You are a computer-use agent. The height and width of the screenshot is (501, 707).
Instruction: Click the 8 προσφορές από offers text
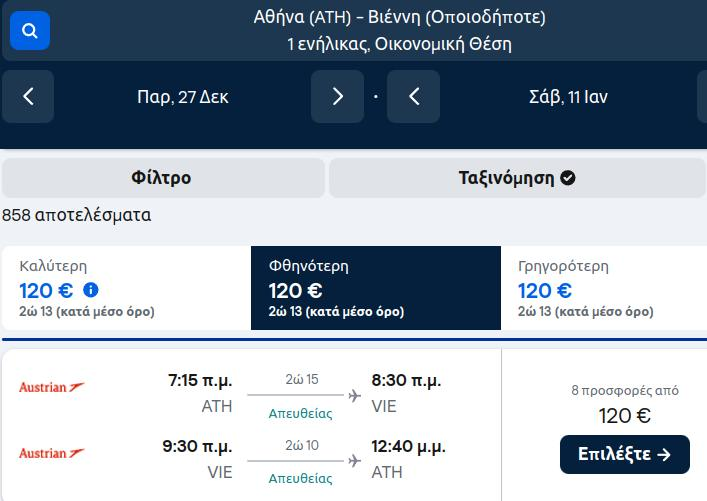click(625, 390)
